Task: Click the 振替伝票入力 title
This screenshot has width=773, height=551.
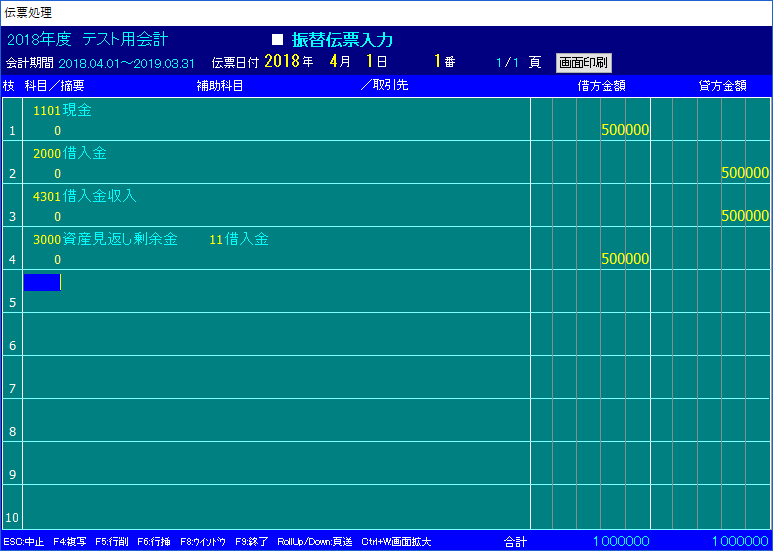Action: [x=342, y=40]
